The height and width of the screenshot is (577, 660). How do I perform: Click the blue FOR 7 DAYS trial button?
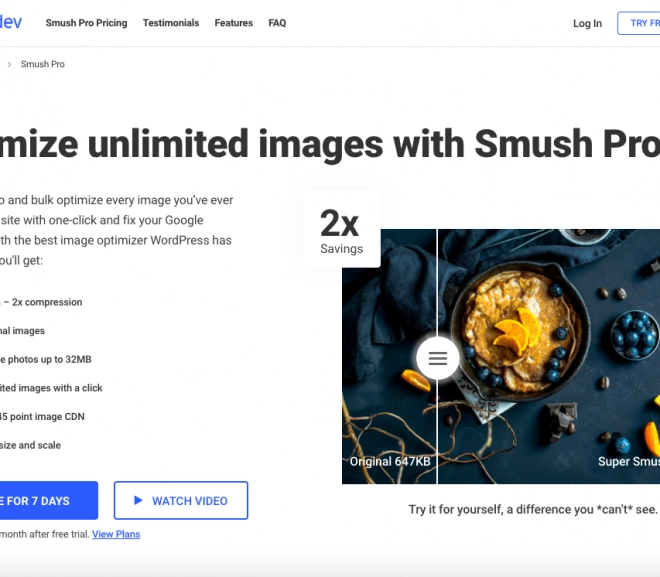(x=49, y=500)
